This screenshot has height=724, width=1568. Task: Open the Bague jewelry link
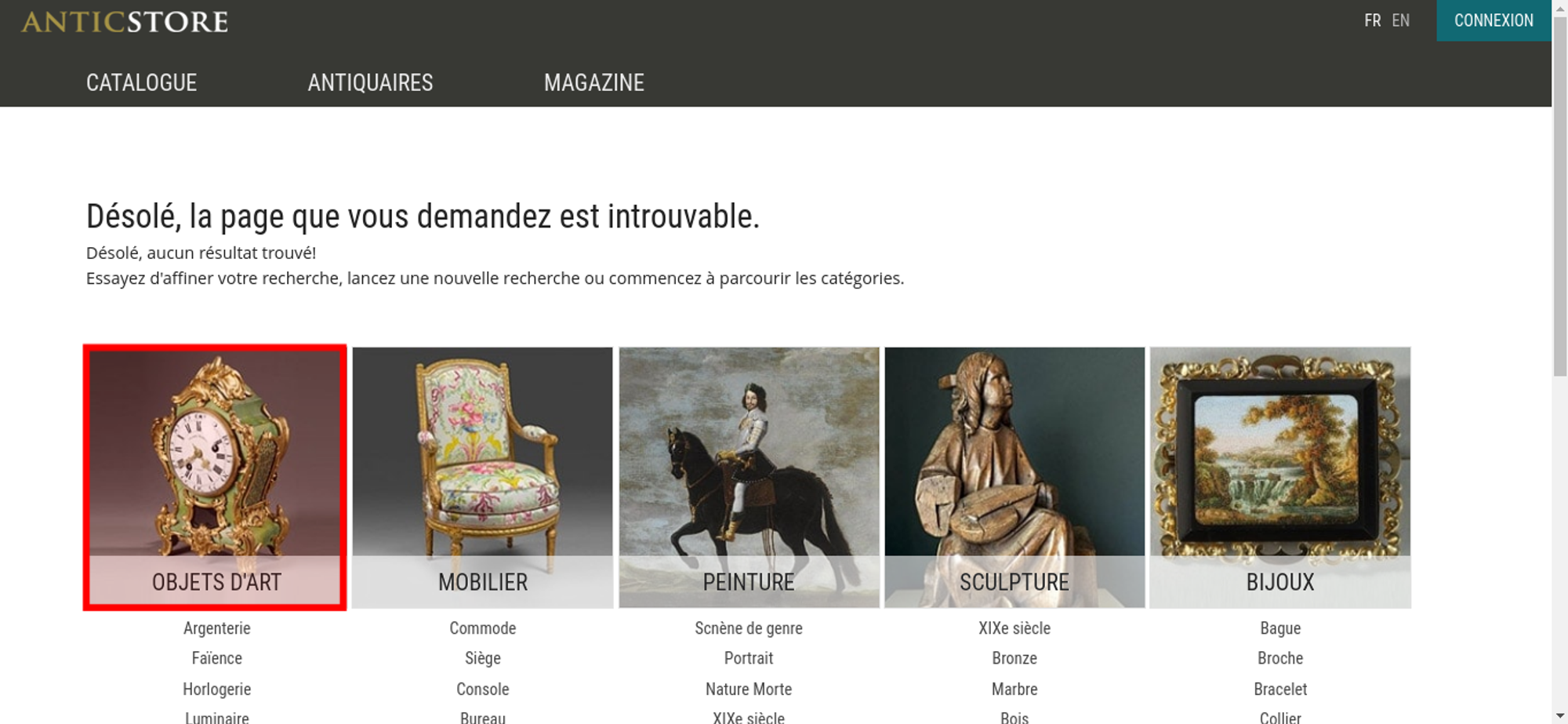click(1280, 628)
